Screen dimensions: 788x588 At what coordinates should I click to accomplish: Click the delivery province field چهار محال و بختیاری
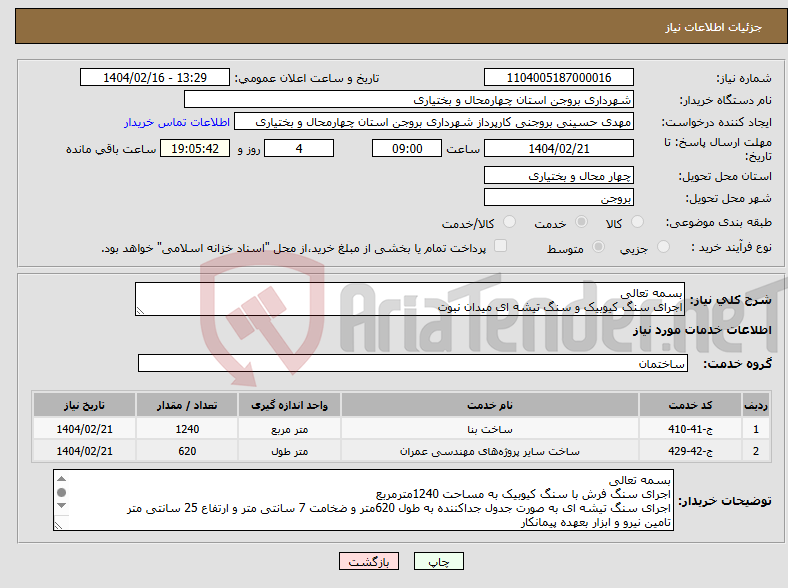tap(558, 175)
